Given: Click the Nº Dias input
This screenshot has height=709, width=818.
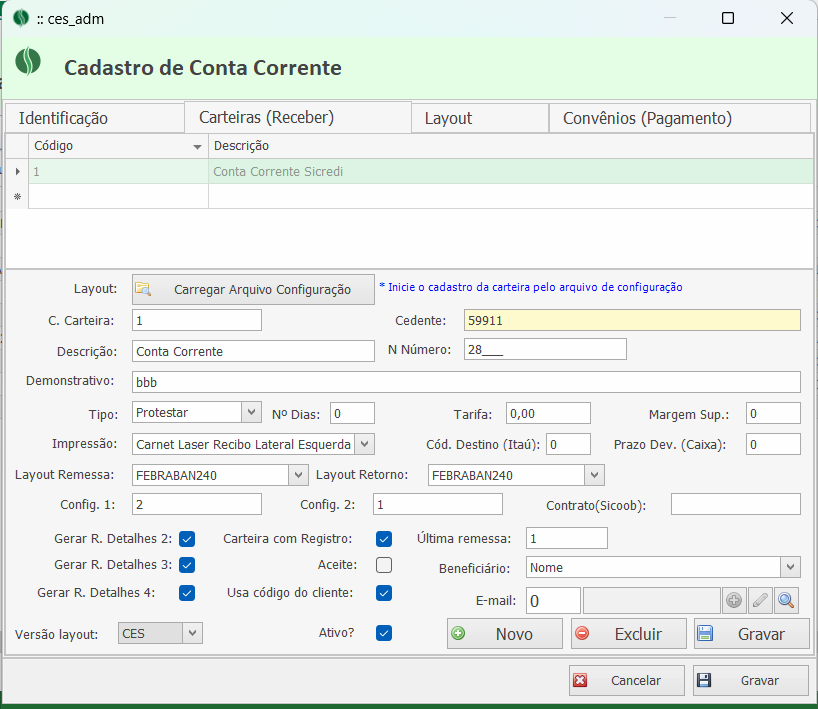Looking at the screenshot, I should (352, 413).
